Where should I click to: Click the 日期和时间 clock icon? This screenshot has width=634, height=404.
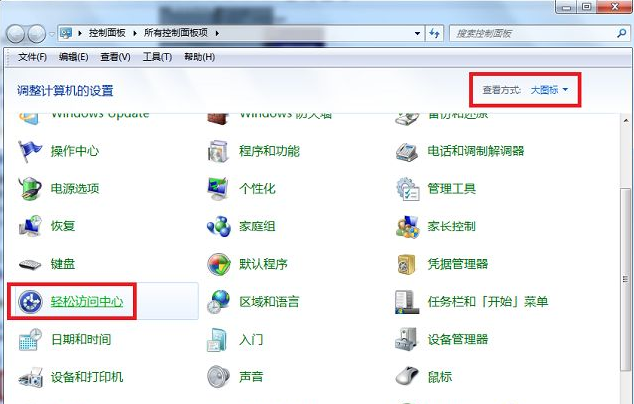pos(31,339)
